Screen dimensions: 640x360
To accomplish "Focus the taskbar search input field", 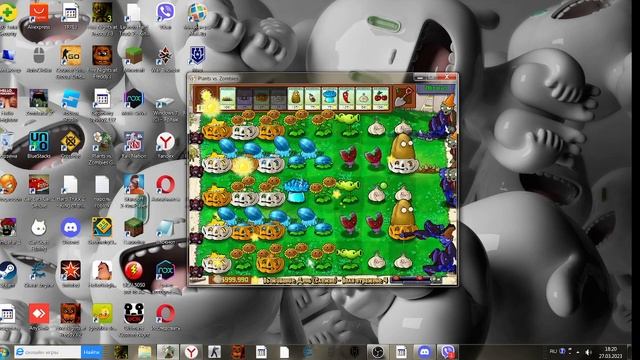I will pyautogui.click(x=47, y=352).
